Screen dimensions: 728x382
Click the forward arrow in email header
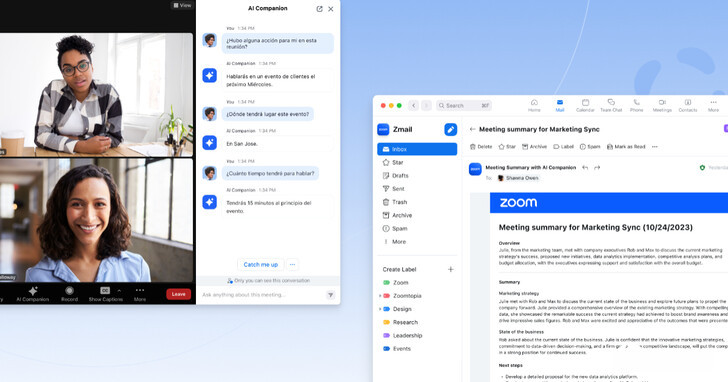click(597, 168)
